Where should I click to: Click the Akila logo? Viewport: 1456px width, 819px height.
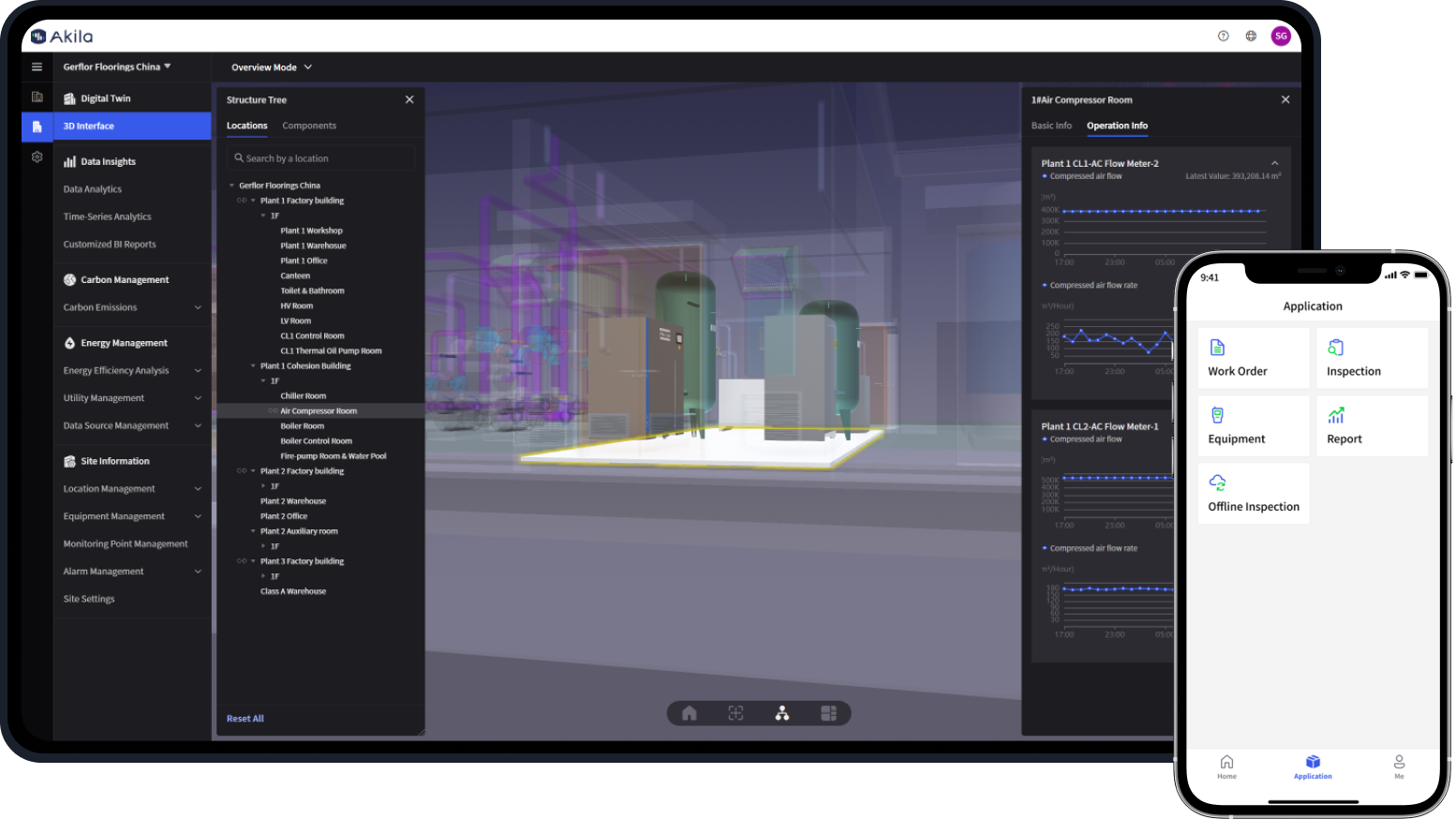click(x=62, y=37)
